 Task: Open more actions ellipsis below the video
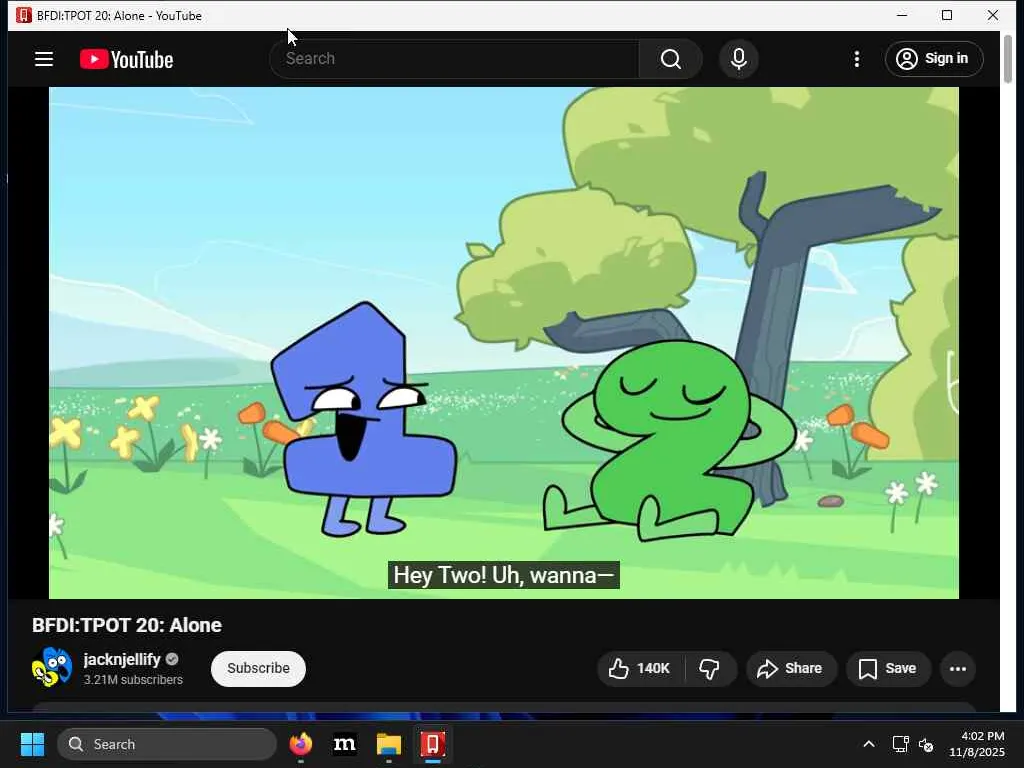(x=957, y=668)
